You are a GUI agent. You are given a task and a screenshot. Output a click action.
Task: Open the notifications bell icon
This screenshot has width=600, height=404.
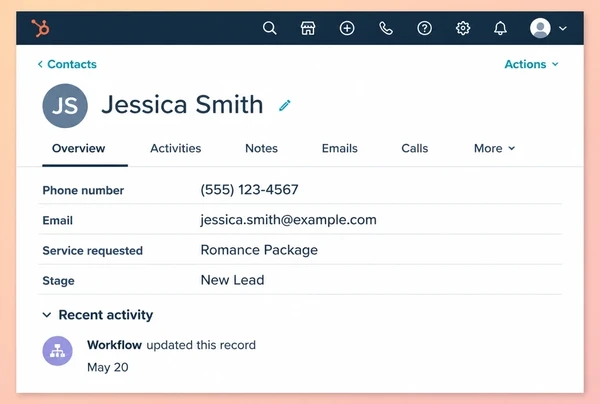[x=500, y=28]
